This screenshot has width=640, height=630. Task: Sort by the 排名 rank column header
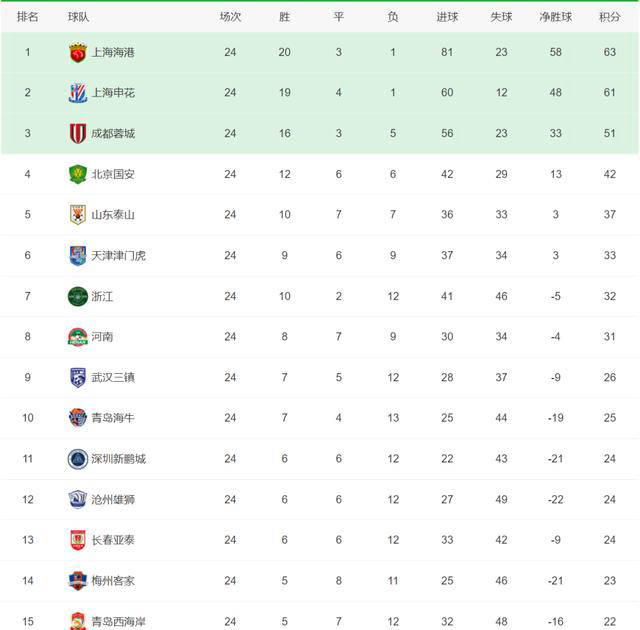tap(28, 17)
